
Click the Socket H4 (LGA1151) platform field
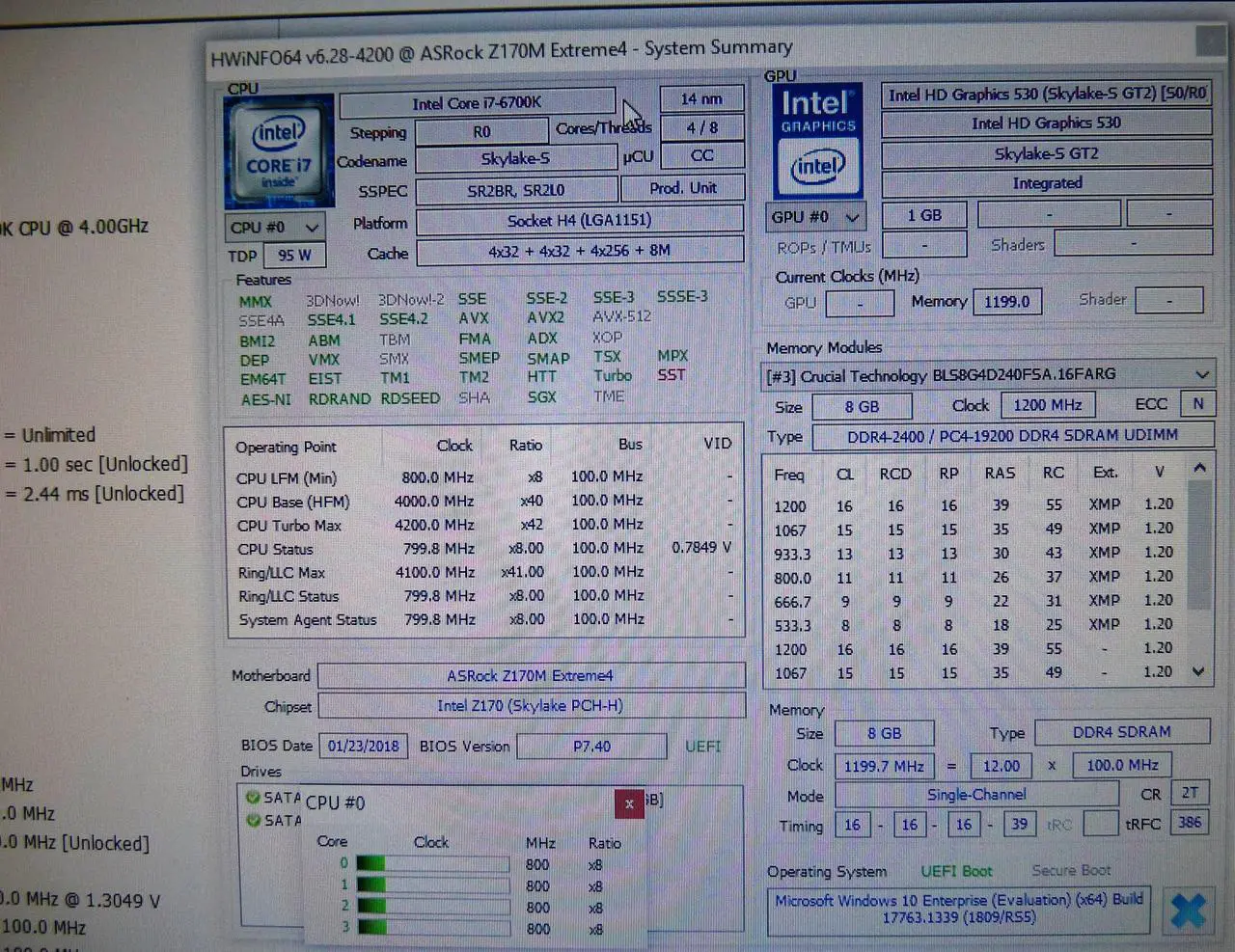point(579,220)
